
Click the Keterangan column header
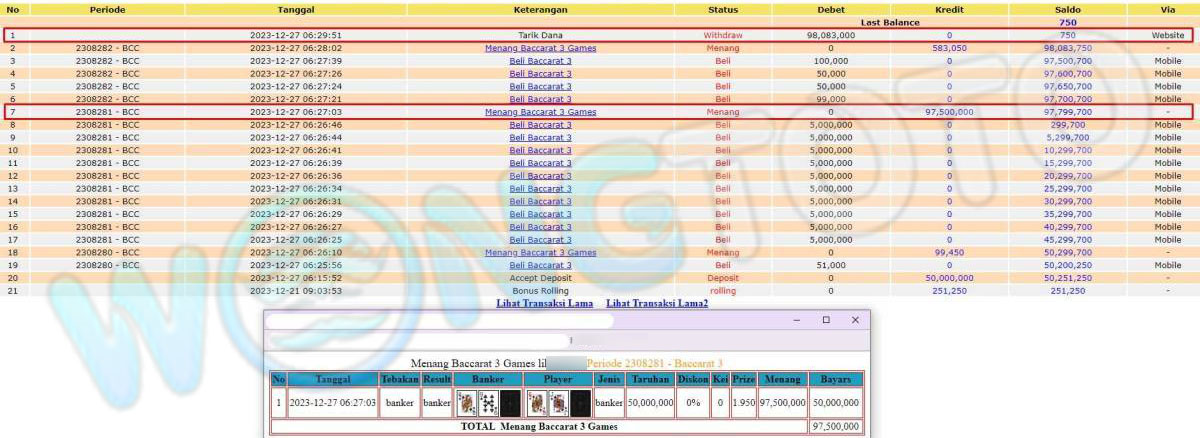(x=540, y=9)
